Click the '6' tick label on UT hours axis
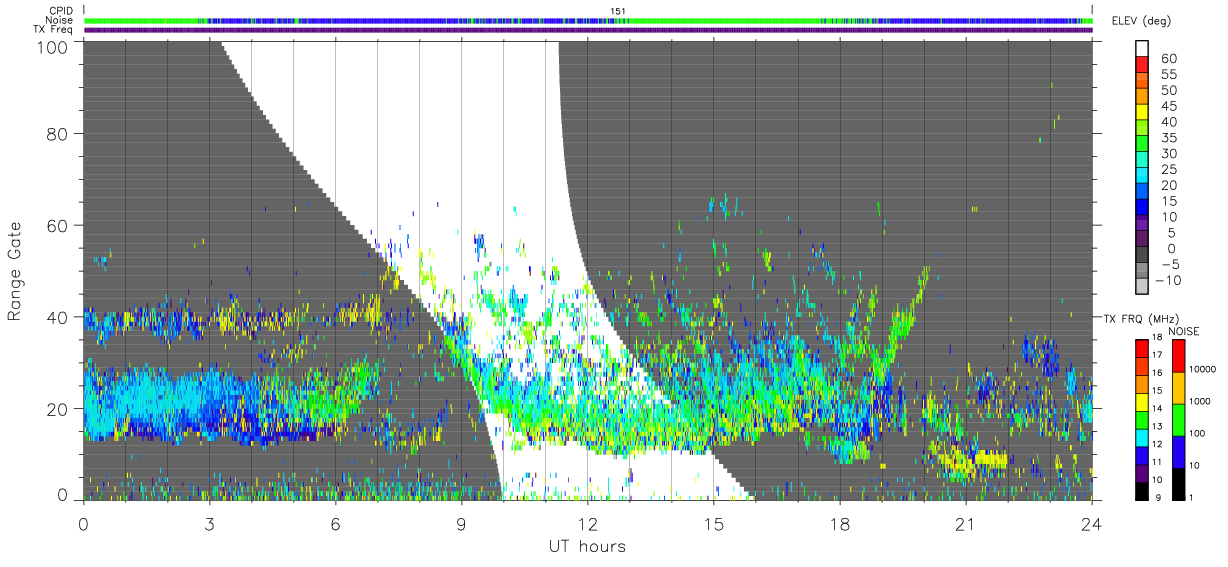This screenshot has height=567, width=1228. 335,524
